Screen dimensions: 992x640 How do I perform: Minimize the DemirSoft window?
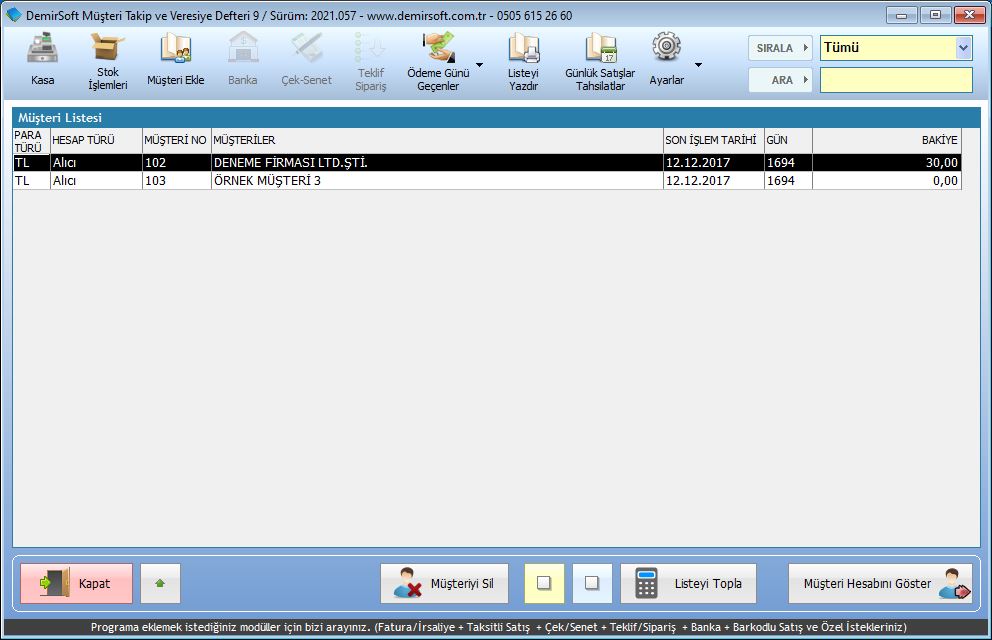point(901,15)
